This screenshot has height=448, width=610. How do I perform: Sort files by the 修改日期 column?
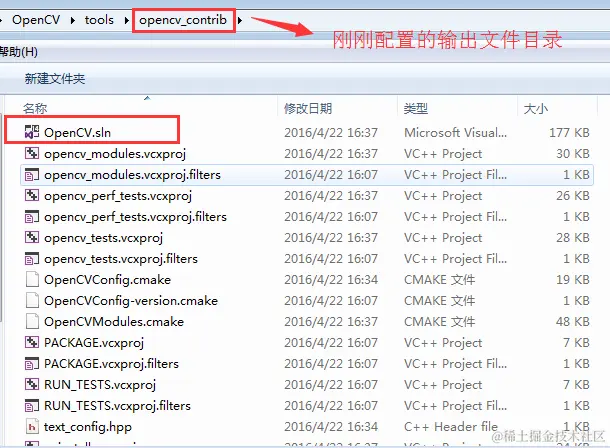pos(308,108)
